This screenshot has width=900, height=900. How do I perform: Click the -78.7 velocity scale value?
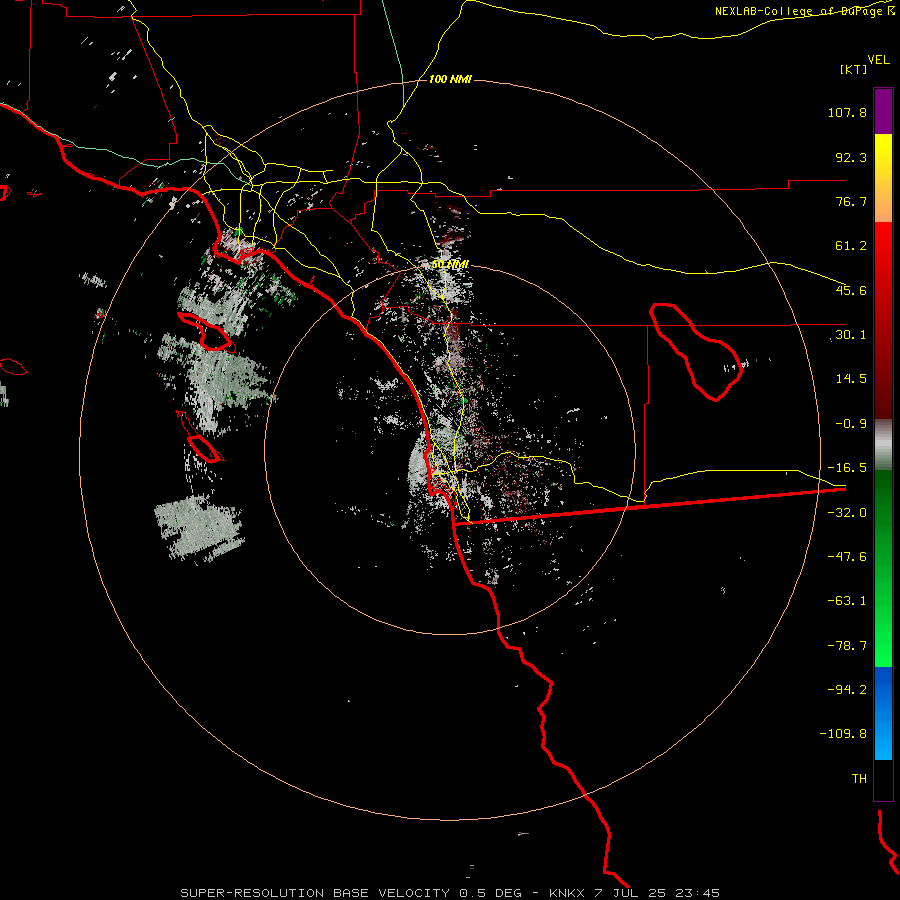[x=847, y=646]
